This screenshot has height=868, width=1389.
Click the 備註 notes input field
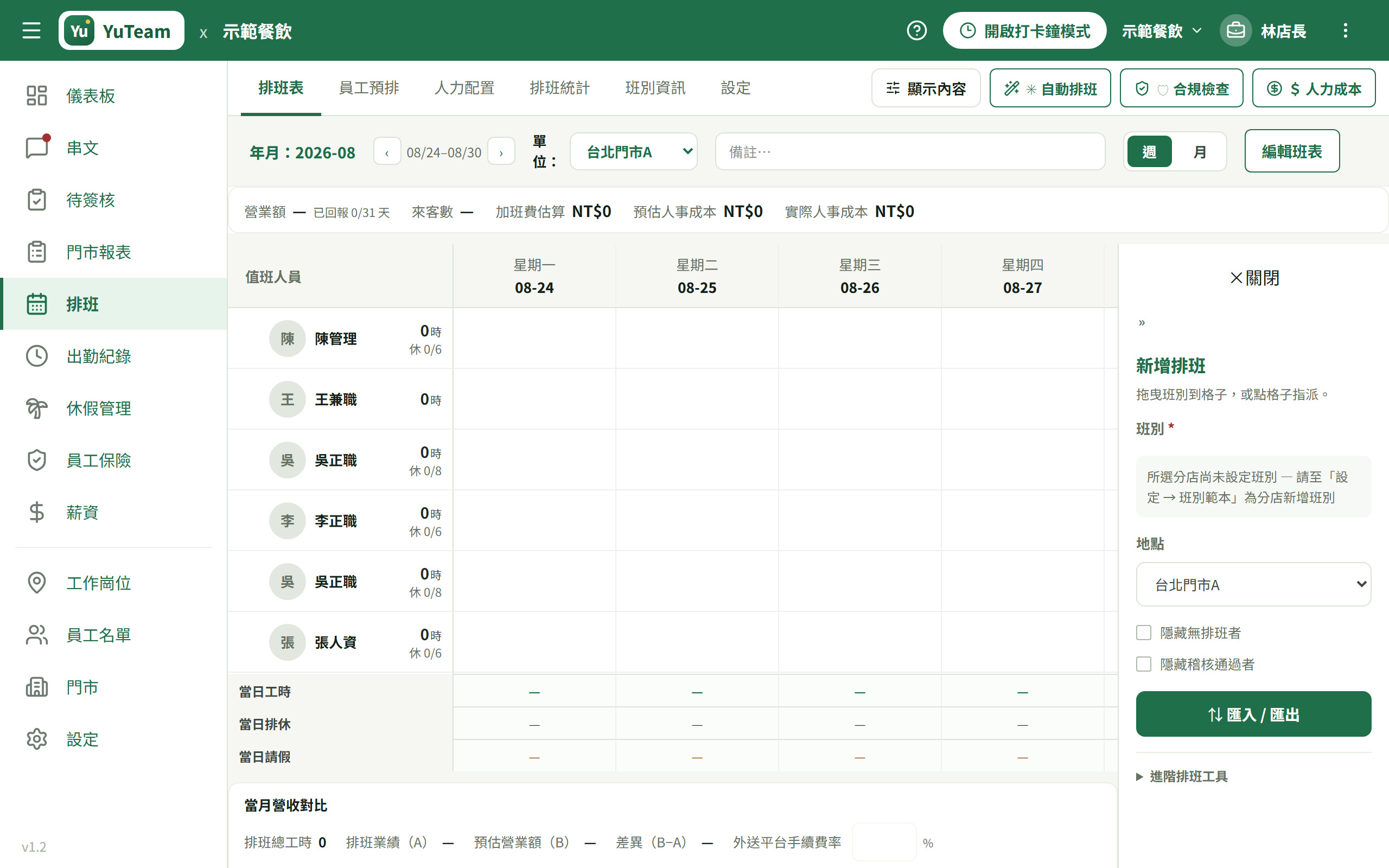[x=910, y=151]
